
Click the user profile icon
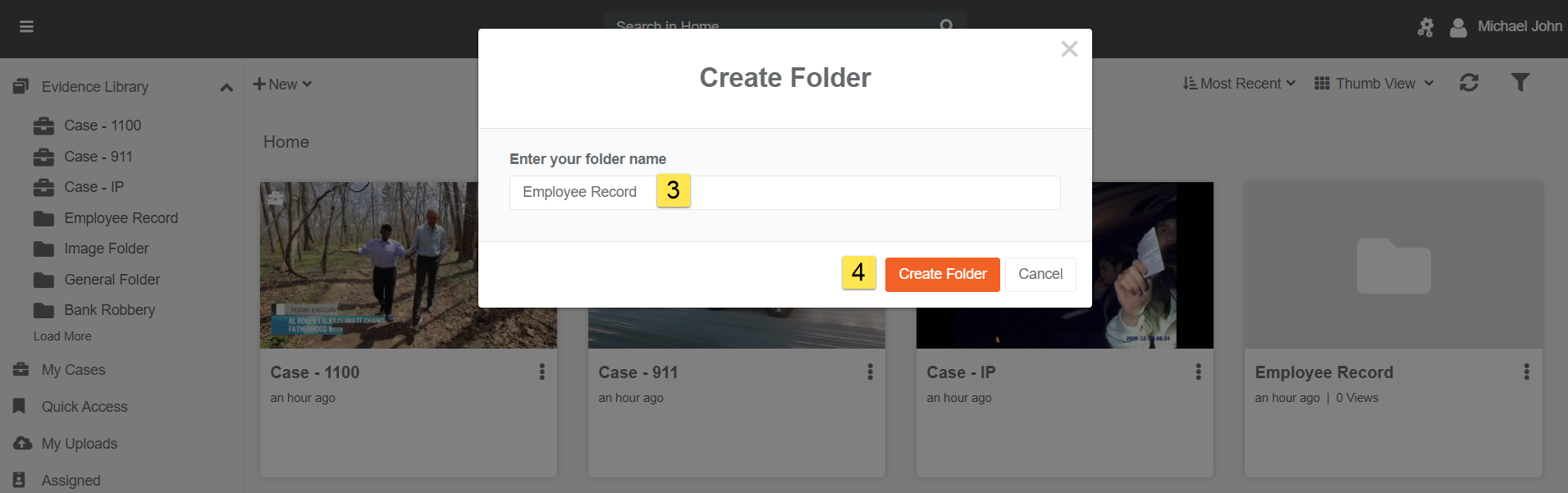pyautogui.click(x=1458, y=28)
